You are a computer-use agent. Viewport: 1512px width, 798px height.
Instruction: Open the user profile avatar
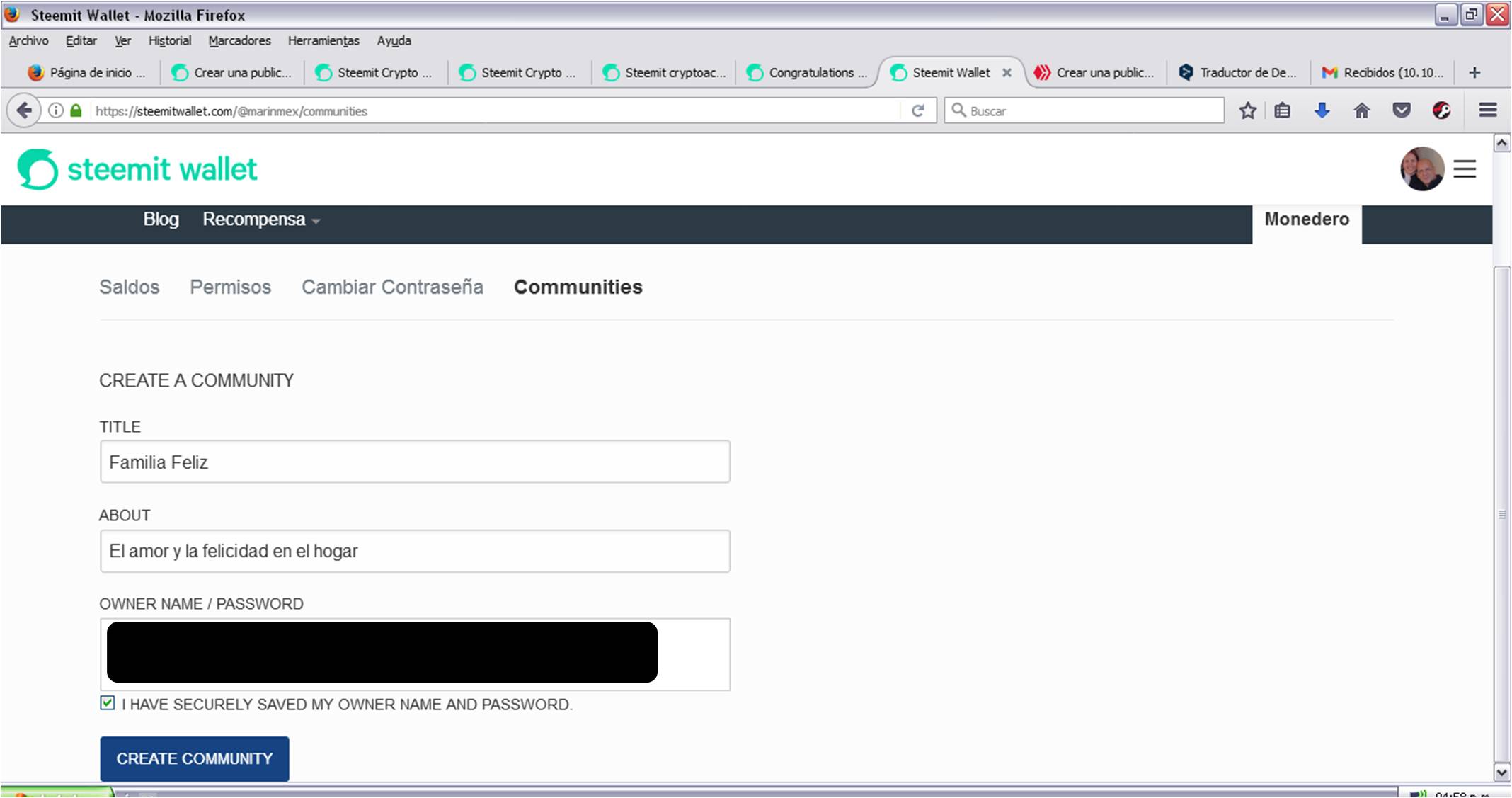click(x=1421, y=169)
